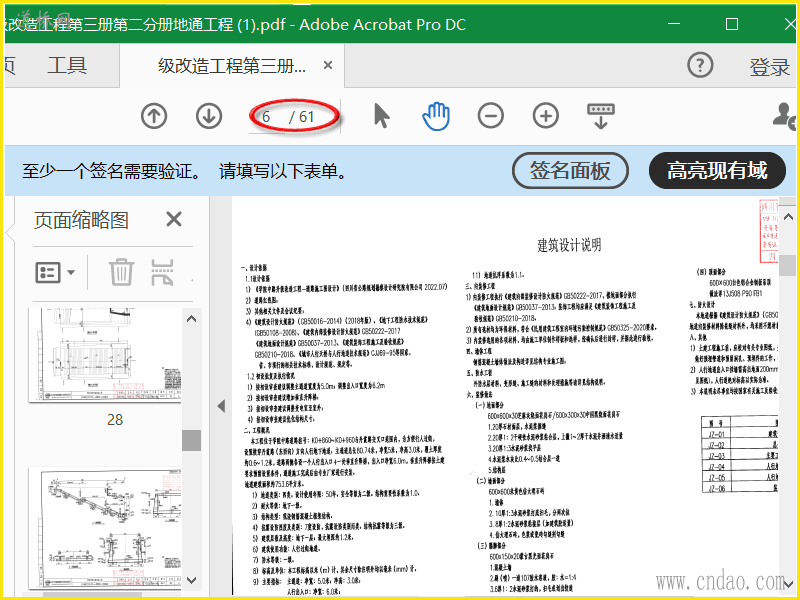Click the print pages icon in thumbnails panel
800x600 pixels.
(x=162, y=272)
